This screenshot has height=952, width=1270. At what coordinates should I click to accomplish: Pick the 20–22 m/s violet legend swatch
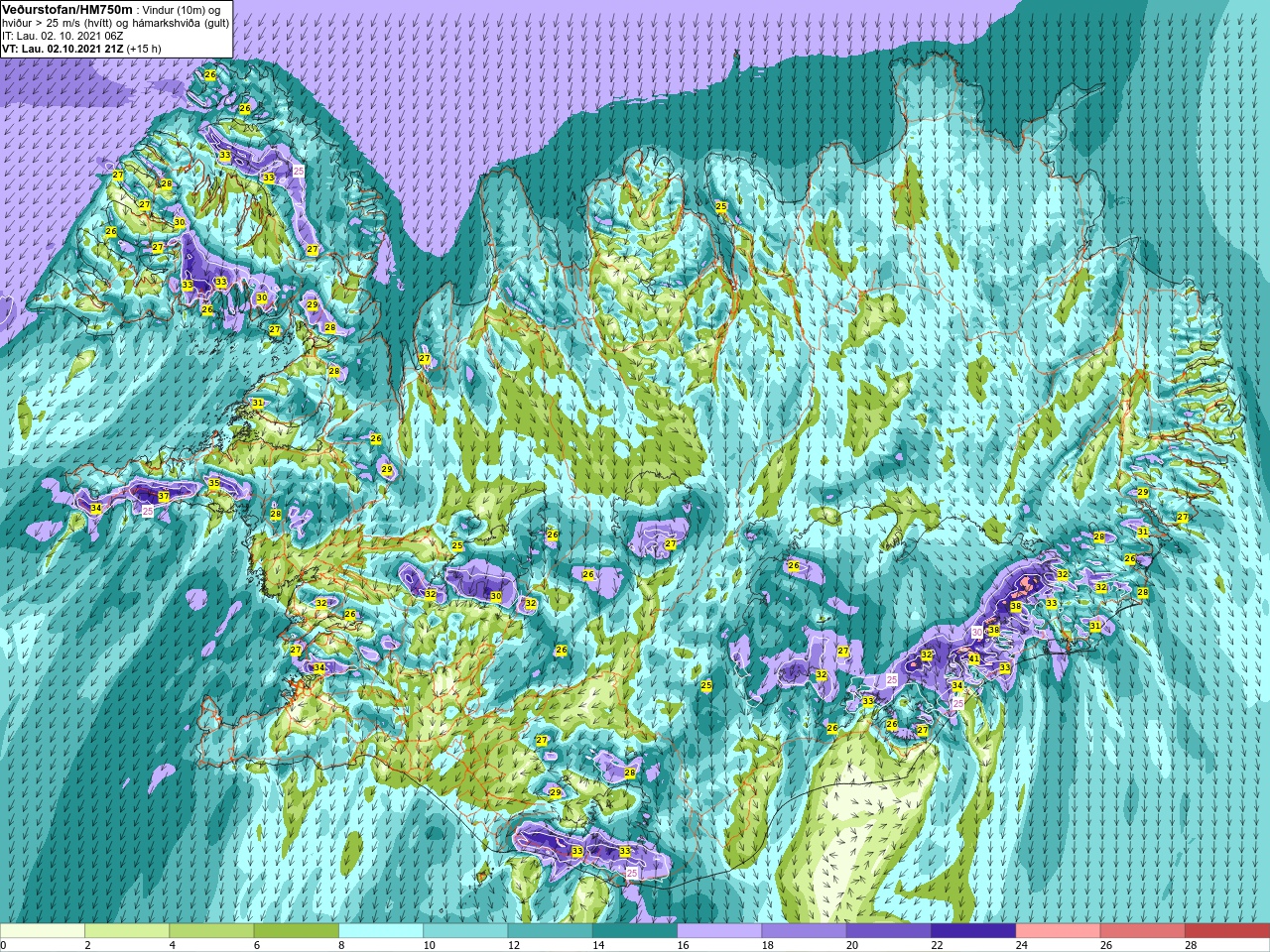pyautogui.click(x=889, y=931)
